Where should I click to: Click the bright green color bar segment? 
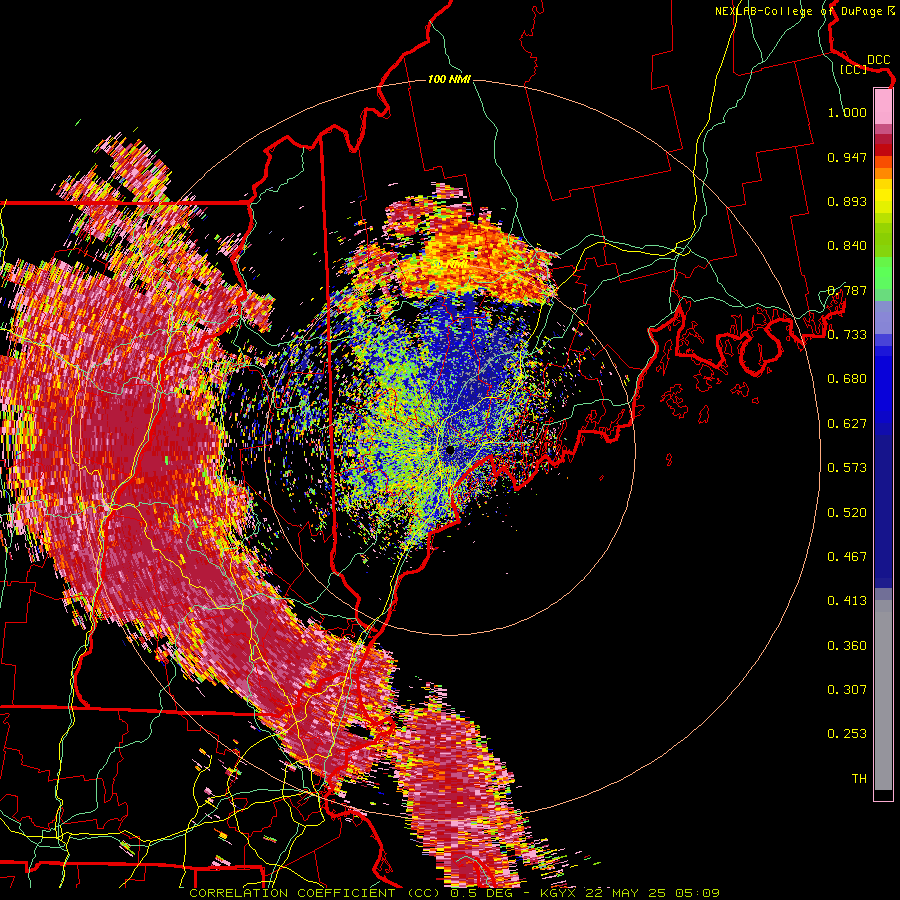[883, 273]
